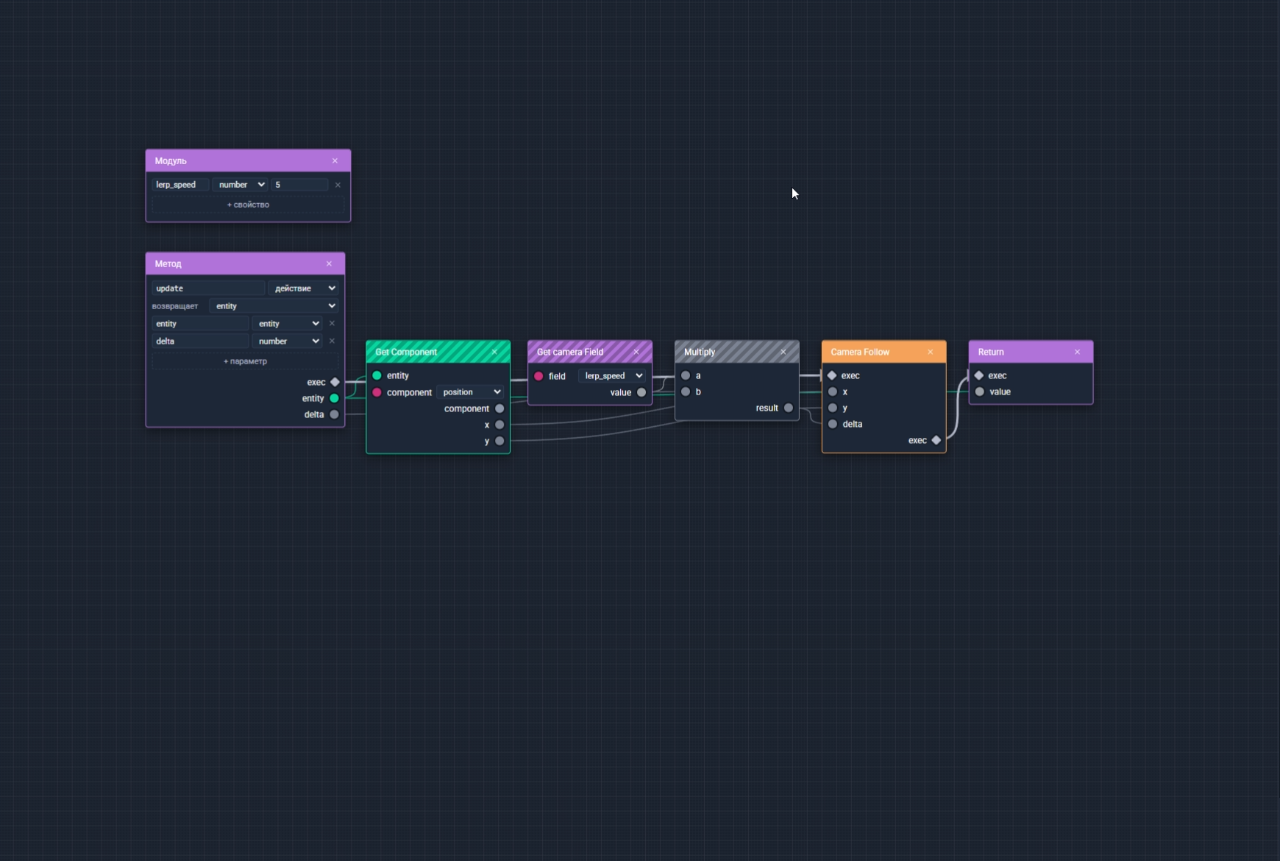Click component input pin on Get Component
Viewport: 1280px width, 861px height.
coord(377,392)
